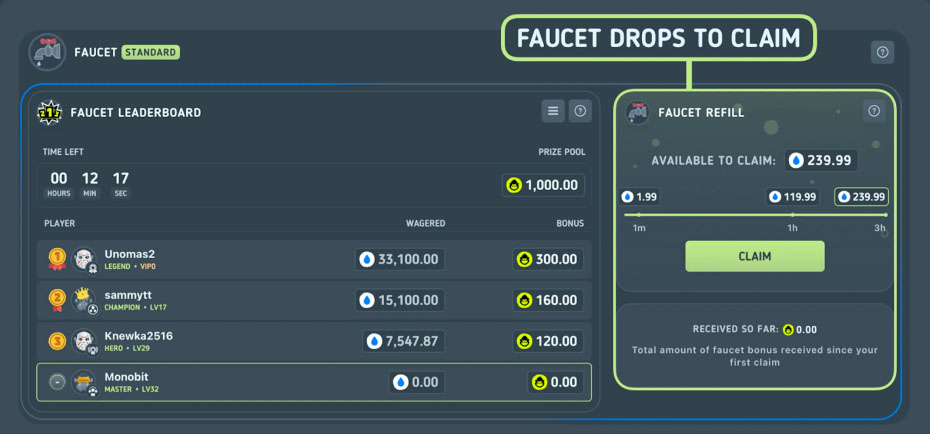Click the Faucet Leaderboard help question icon

580,111
